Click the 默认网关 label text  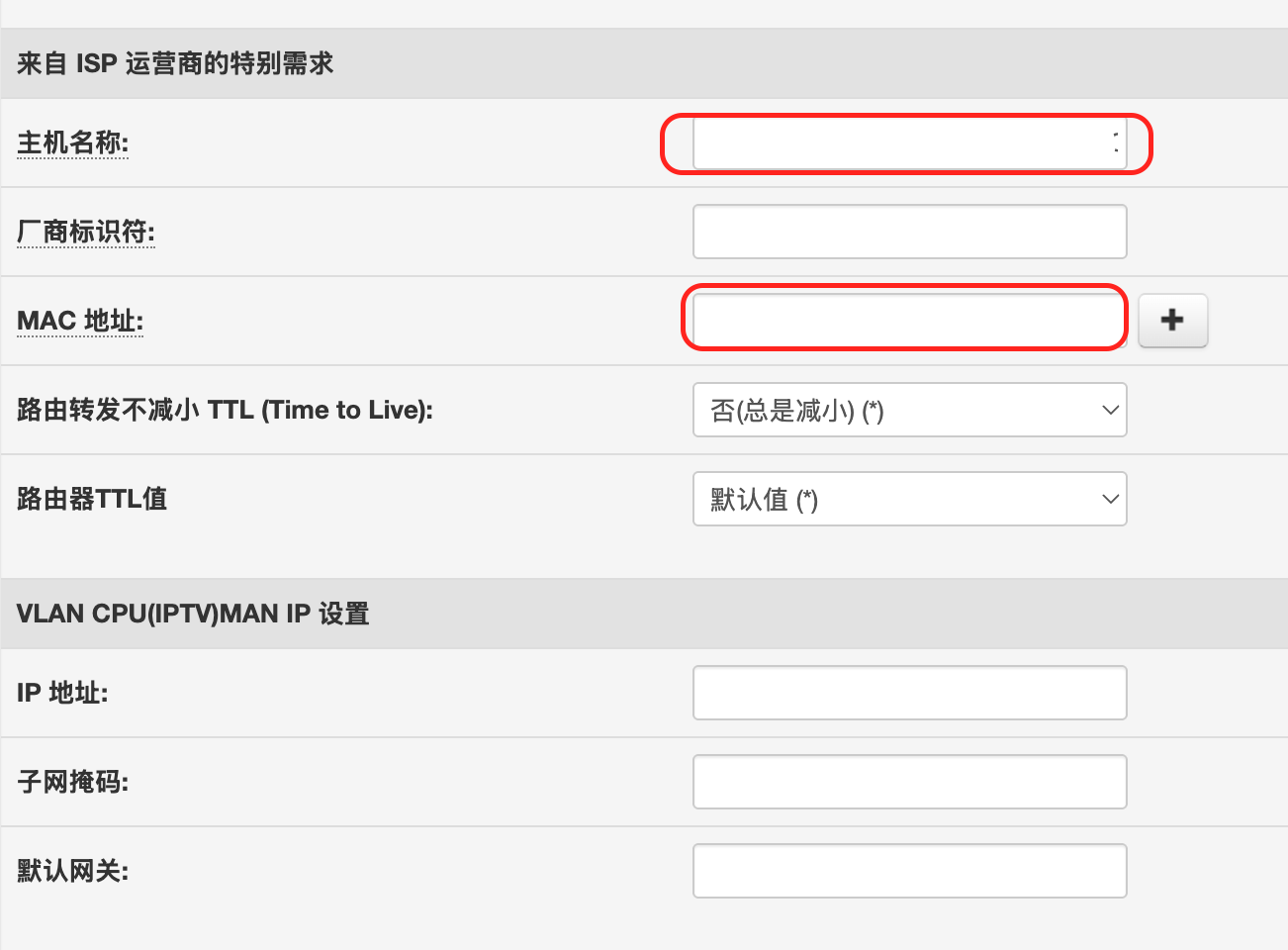click(x=72, y=871)
